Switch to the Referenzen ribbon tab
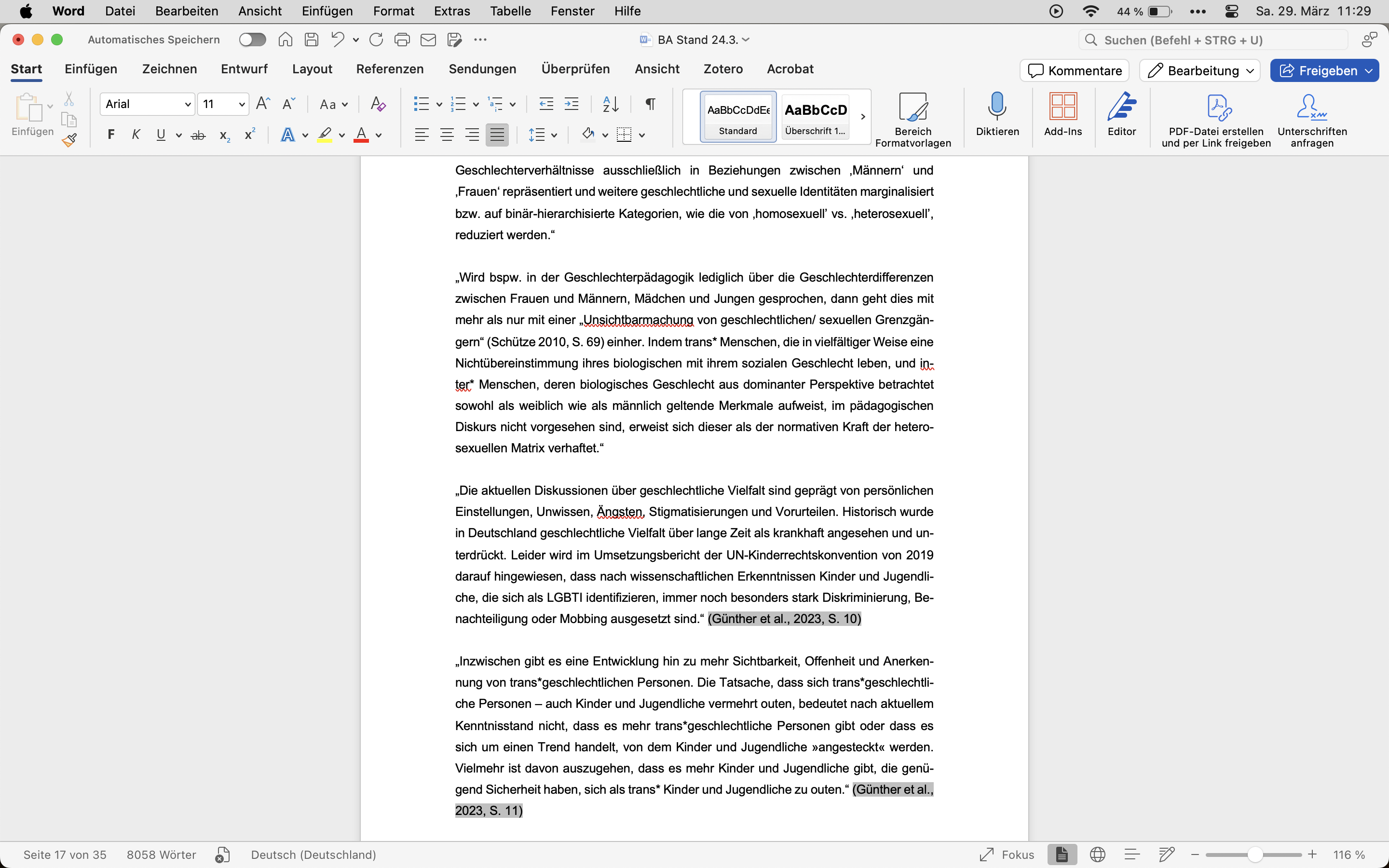The image size is (1389, 868). [x=390, y=69]
